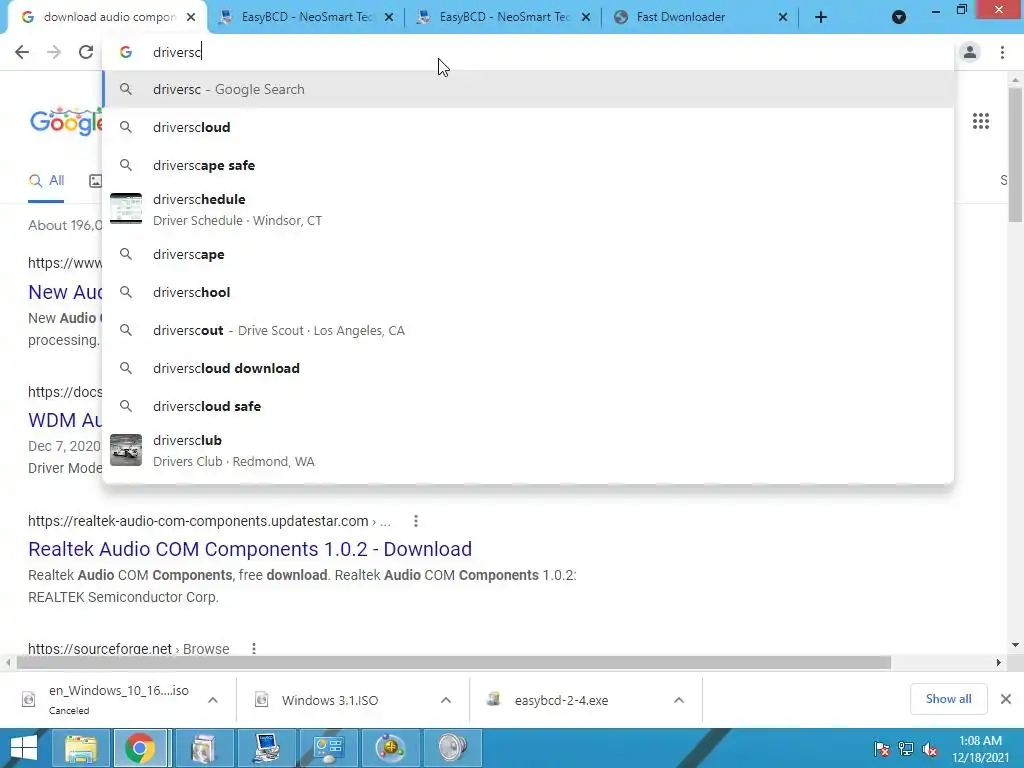Image resolution: width=1024 pixels, height=768 pixels.
Task: Switch to the first EasyBCD NeoSmart tab
Action: [304, 17]
